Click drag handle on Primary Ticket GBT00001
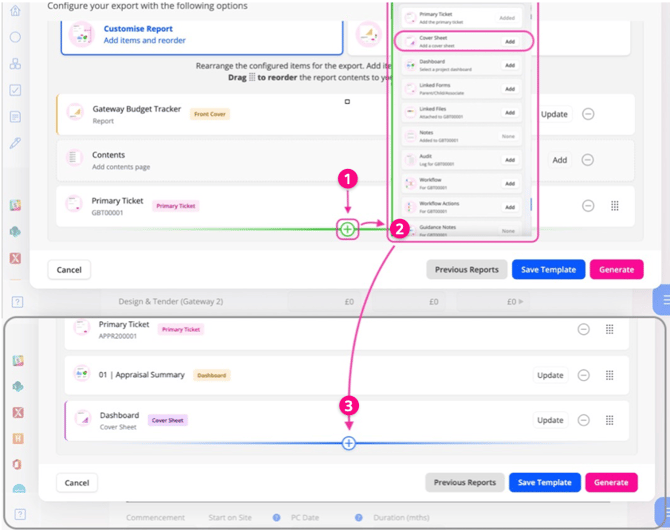Screen dimensions: 670x530 [614, 206]
